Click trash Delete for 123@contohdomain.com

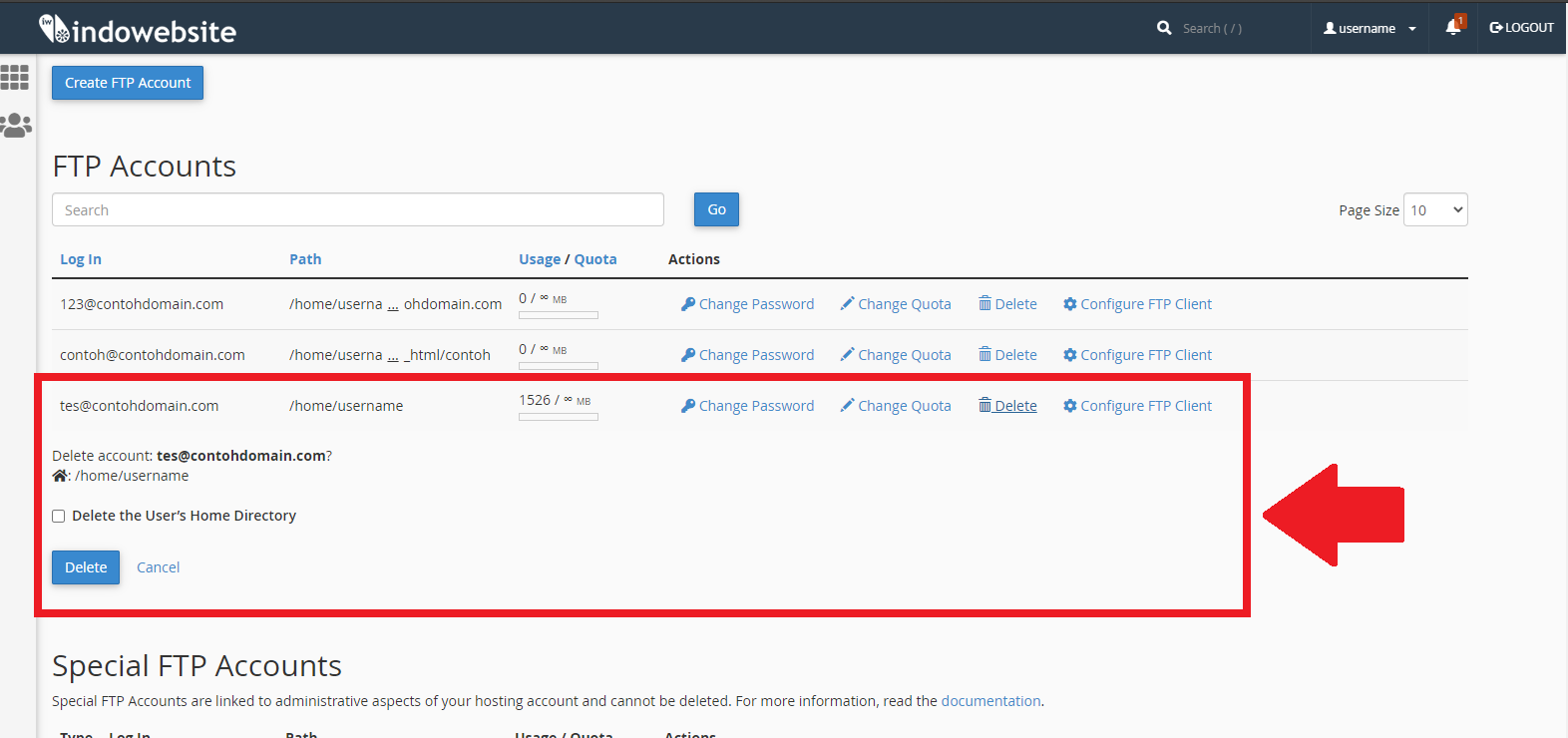[1007, 304]
